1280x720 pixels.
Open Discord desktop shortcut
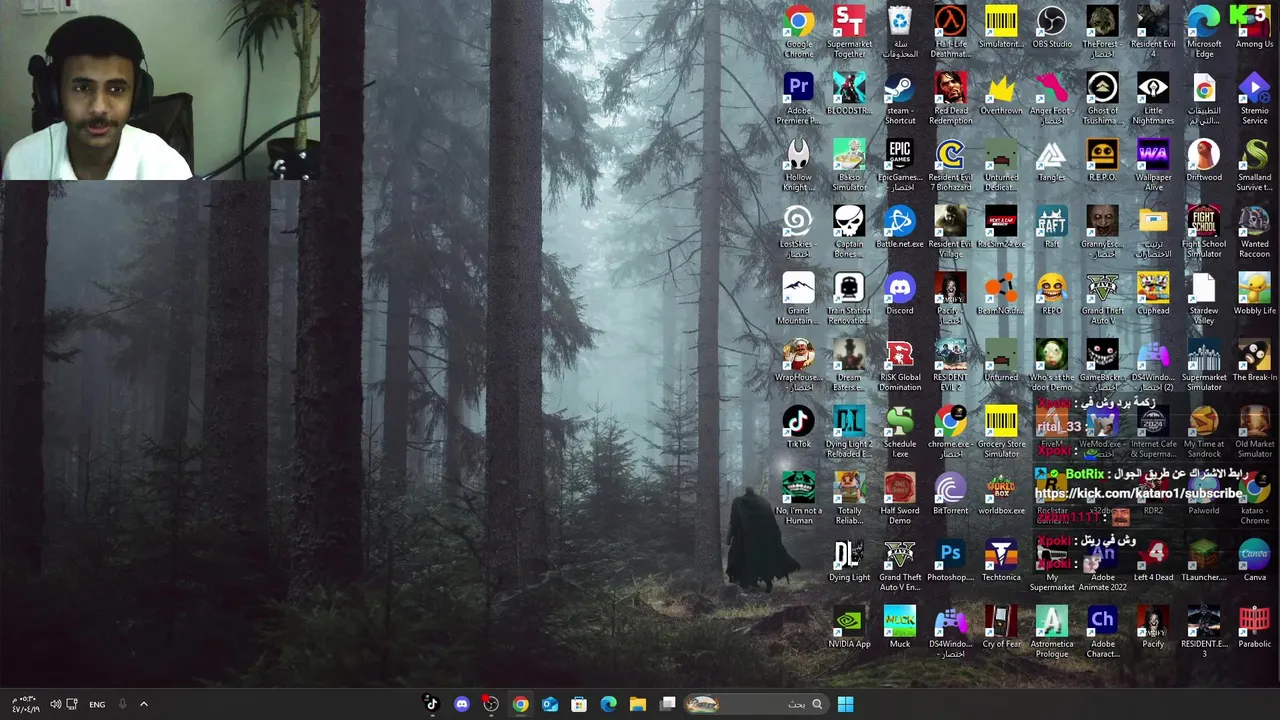pos(900,293)
